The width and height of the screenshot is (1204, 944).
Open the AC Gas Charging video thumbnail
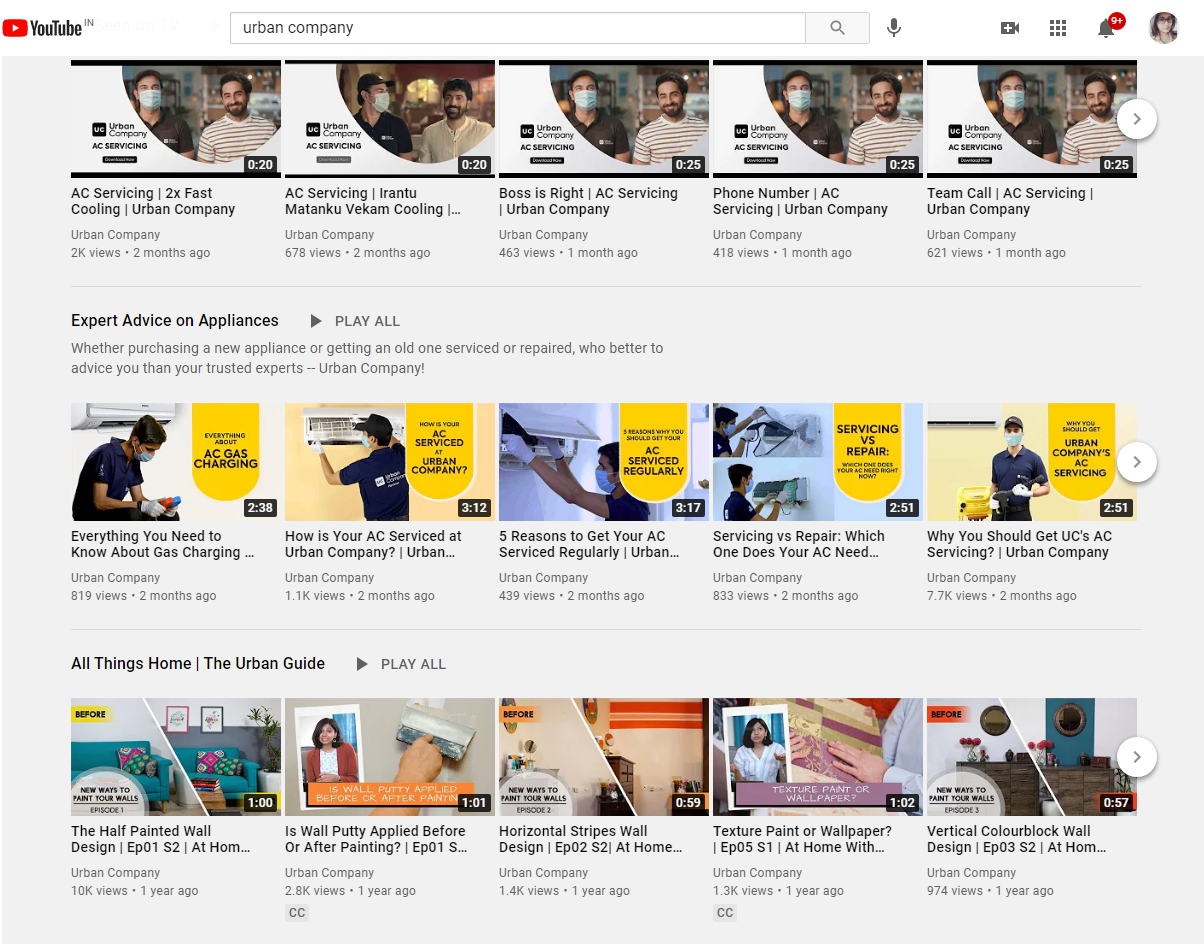tap(176, 462)
